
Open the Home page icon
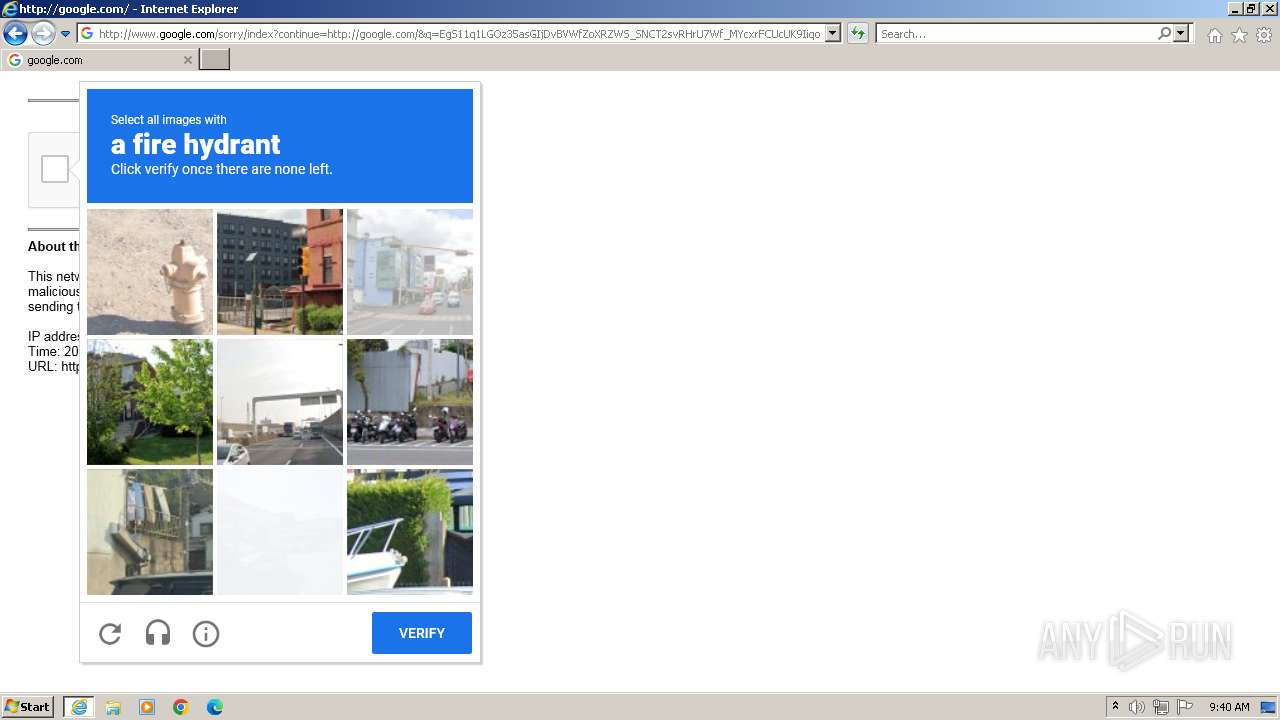tap(1214, 35)
